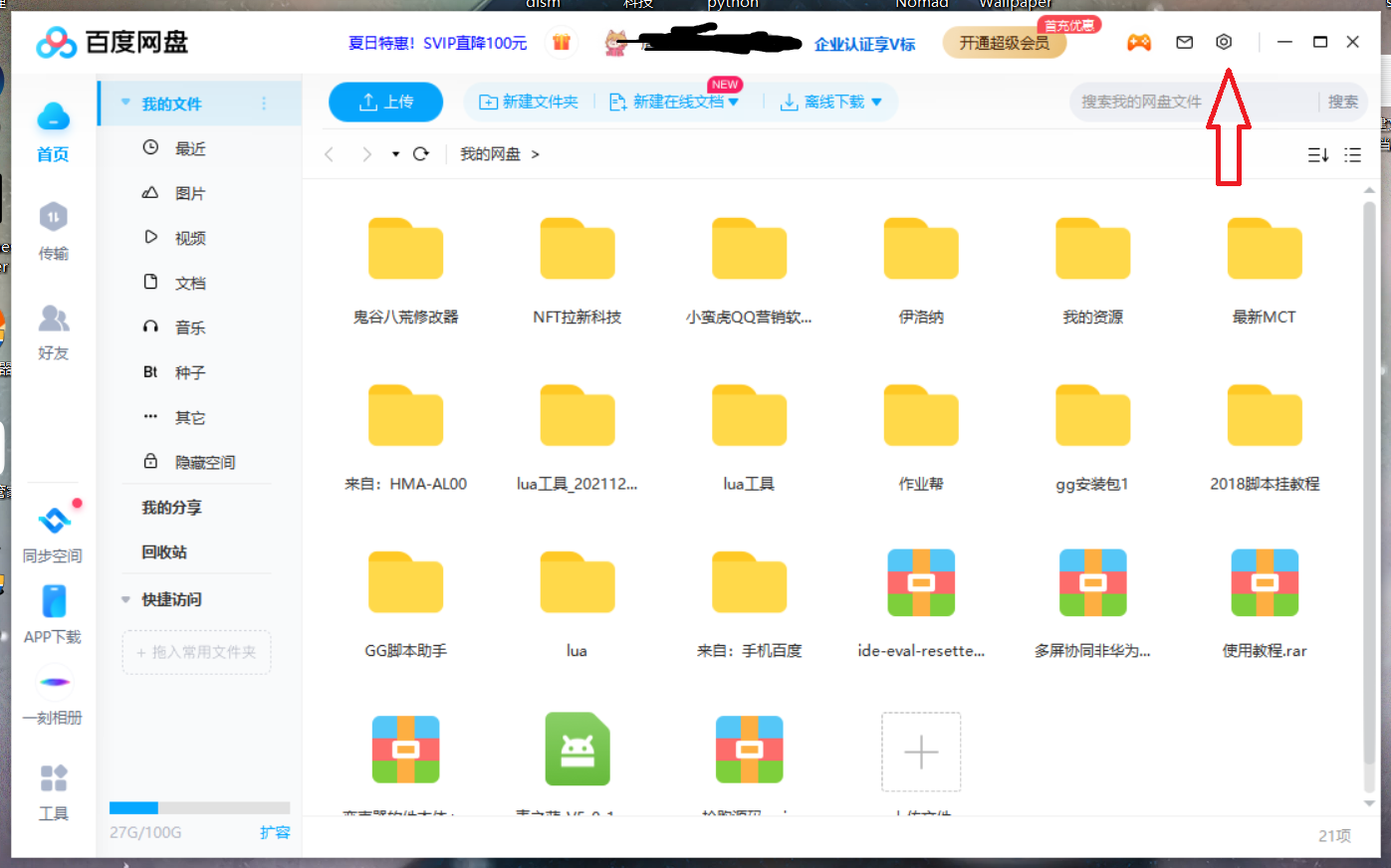The height and width of the screenshot is (868, 1391).
Task: Open 同步空间 sync space
Action: pos(53,534)
